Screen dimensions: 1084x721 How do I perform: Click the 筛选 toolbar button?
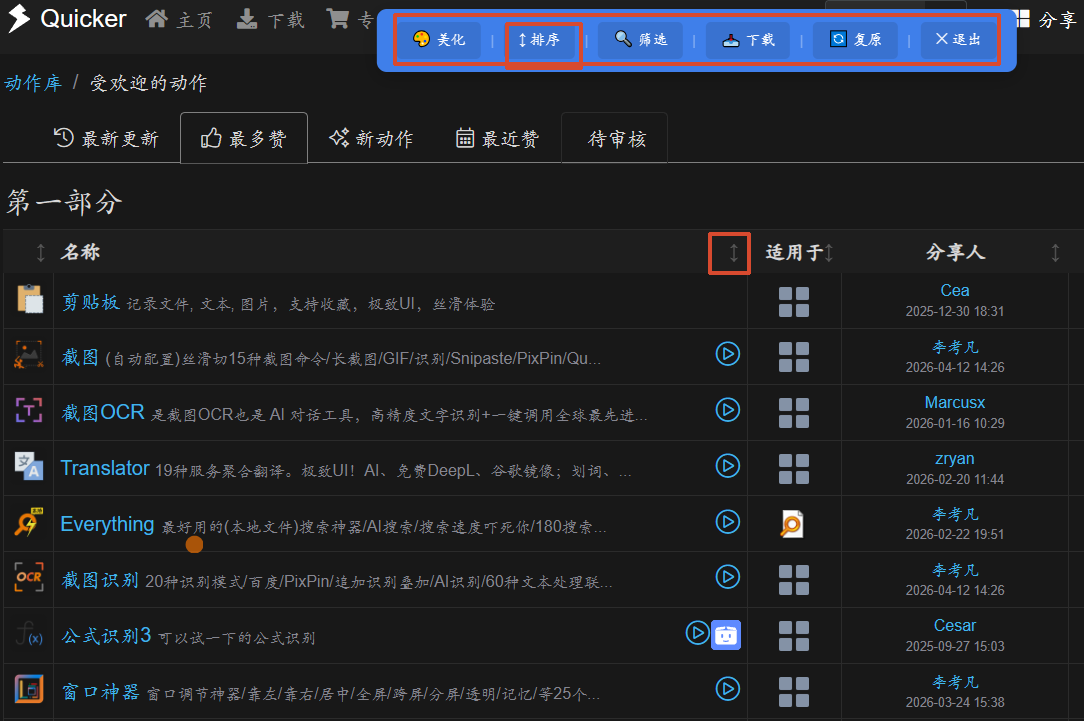[641, 39]
